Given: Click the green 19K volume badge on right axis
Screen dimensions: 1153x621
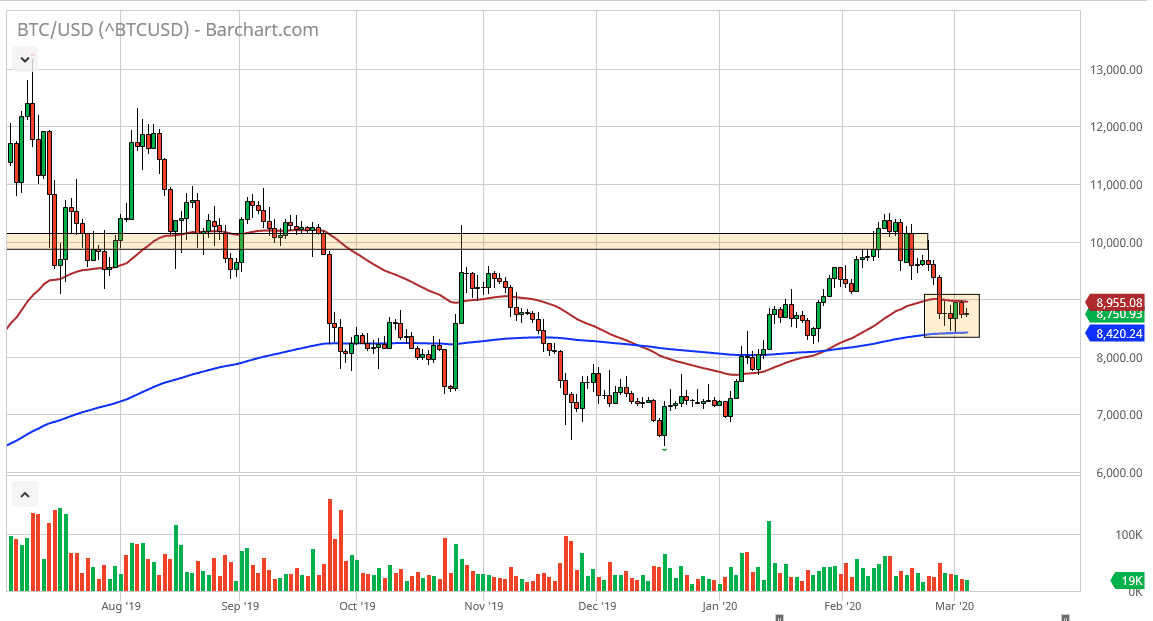Looking at the screenshot, I should [1128, 579].
